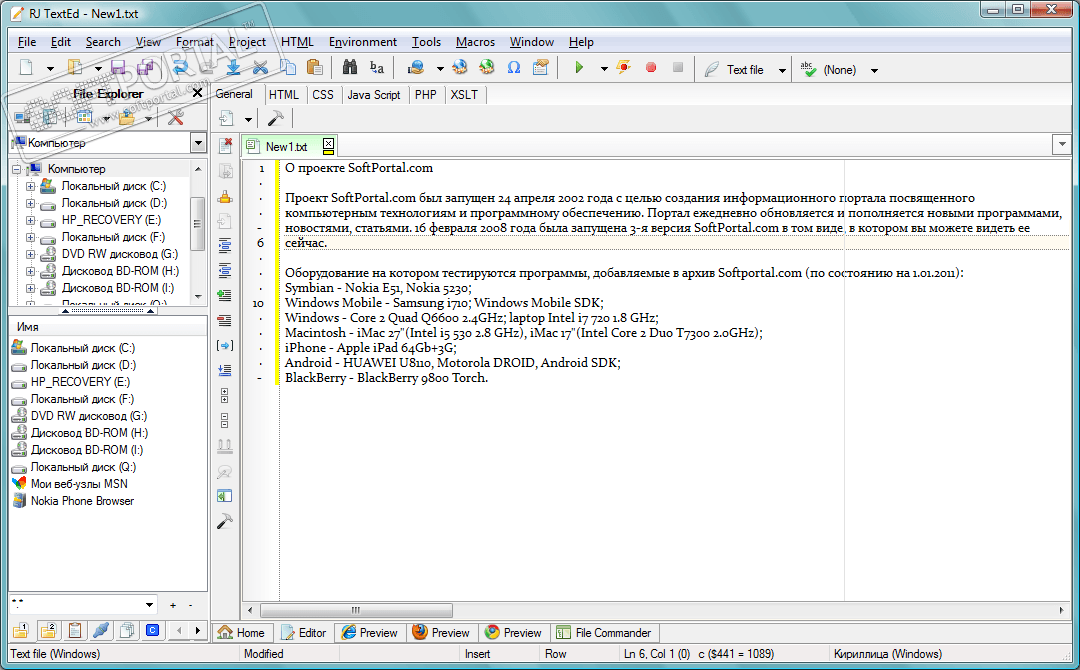Image resolution: width=1080 pixels, height=670 pixels.
Task: Select Дисковод BD-ROM (H:) in file list
Action: tap(90, 432)
